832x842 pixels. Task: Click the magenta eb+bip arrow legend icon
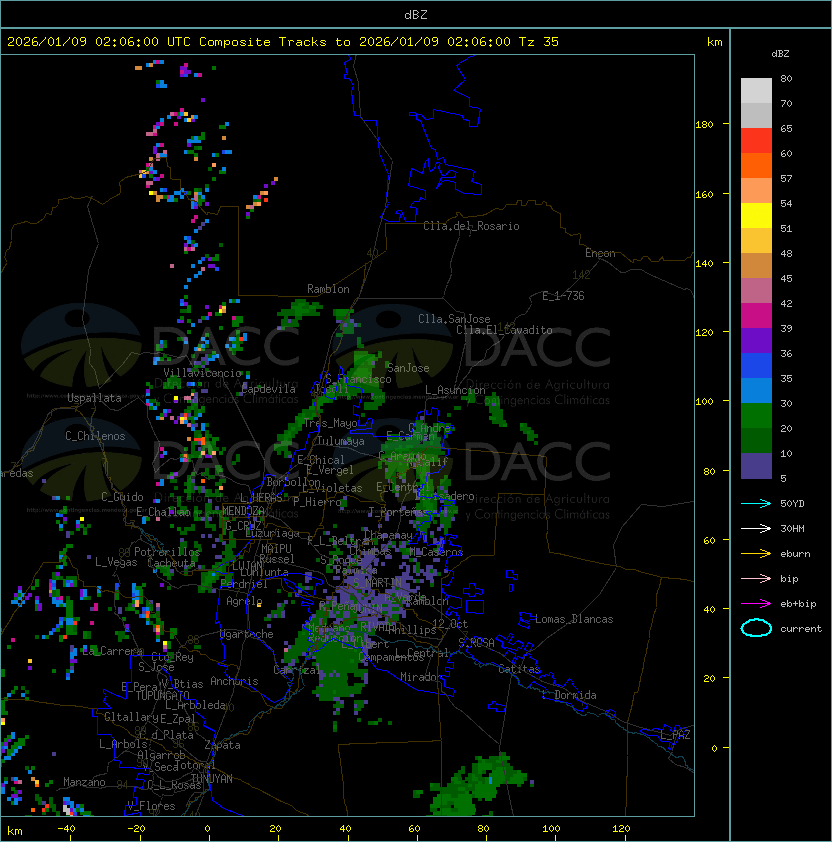(756, 604)
